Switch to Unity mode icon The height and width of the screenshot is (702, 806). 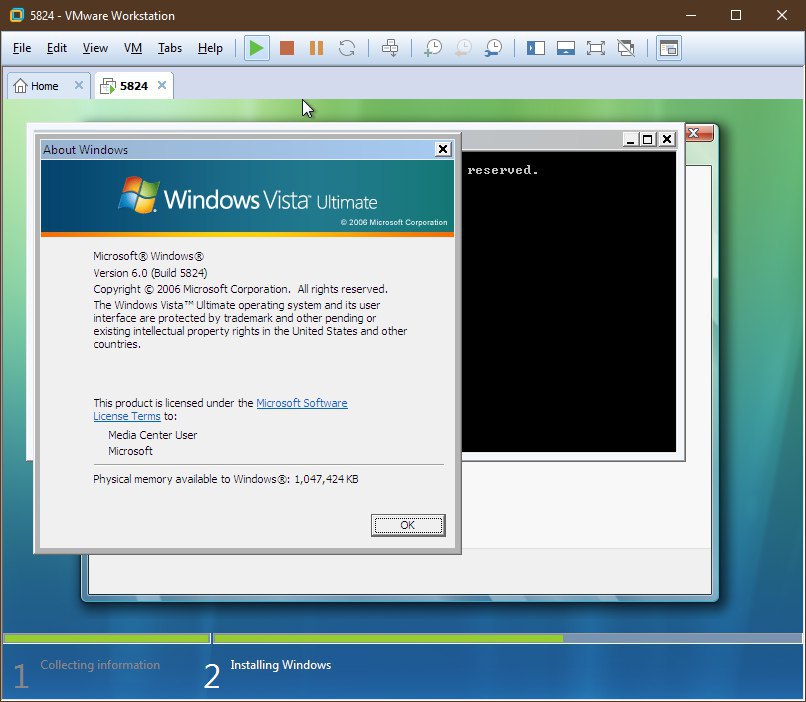[626, 48]
